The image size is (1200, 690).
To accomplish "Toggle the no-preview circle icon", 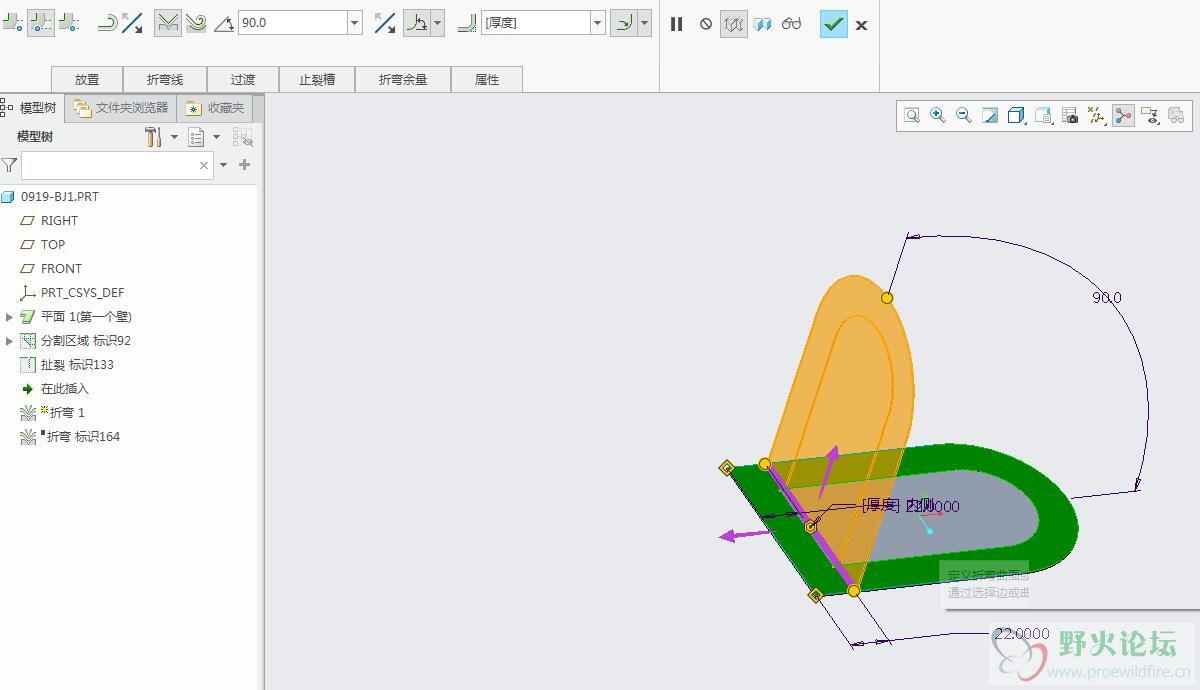I will (x=706, y=24).
